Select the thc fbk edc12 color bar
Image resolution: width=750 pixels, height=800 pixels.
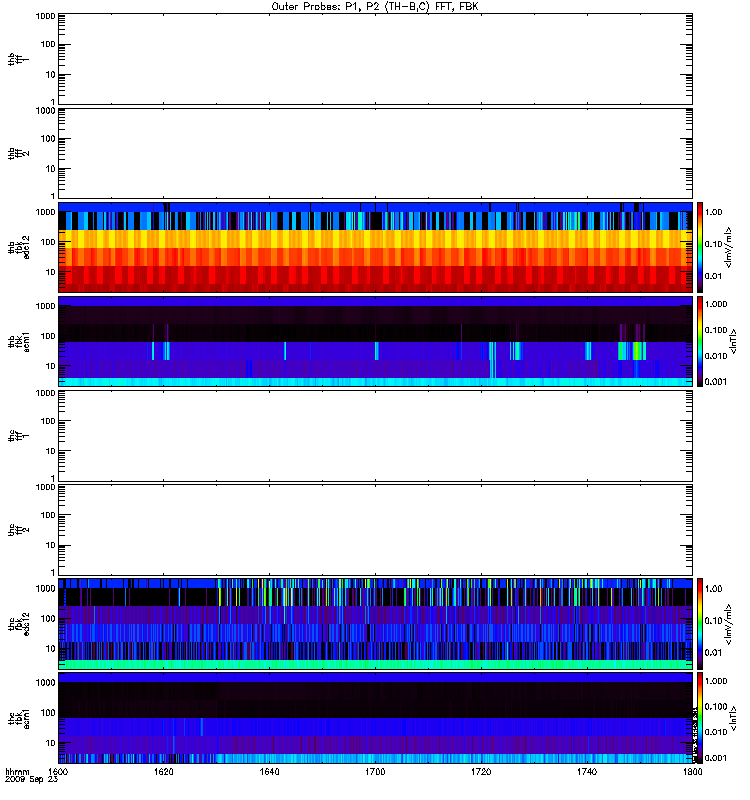[x=700, y=623]
